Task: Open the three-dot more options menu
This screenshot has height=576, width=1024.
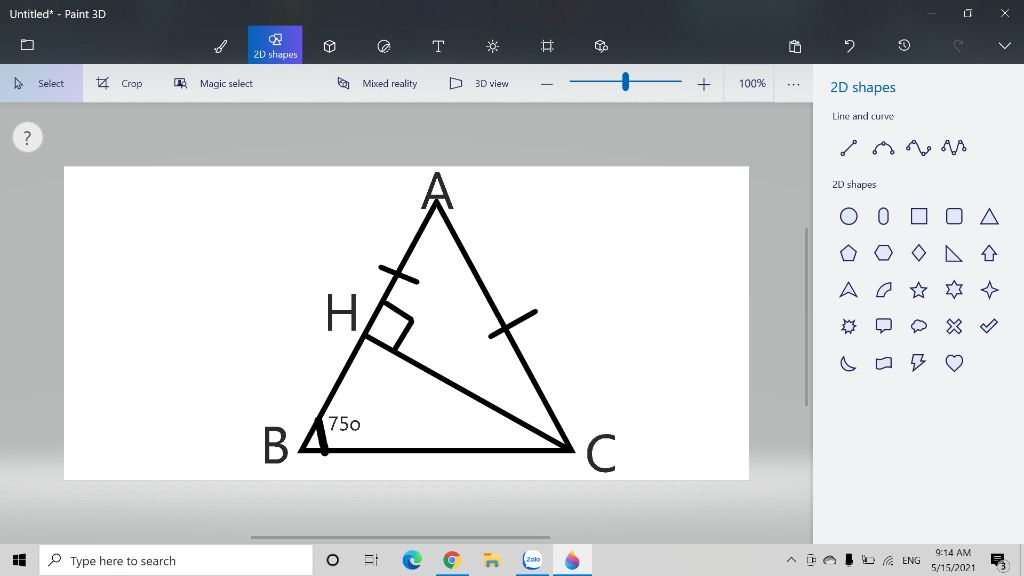Action: point(793,84)
